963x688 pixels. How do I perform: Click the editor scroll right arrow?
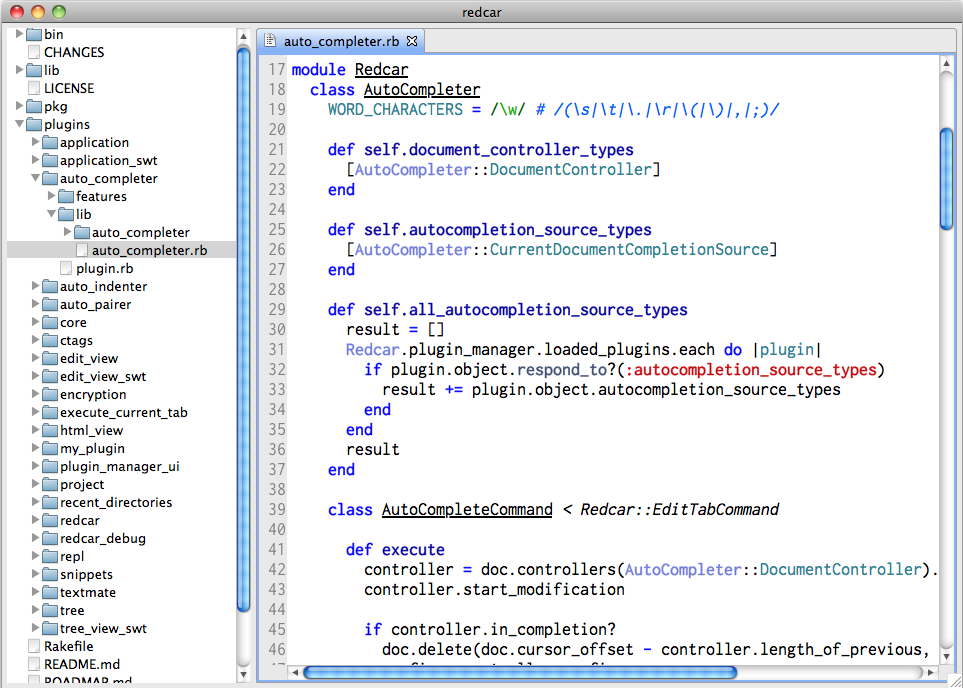tap(931, 673)
